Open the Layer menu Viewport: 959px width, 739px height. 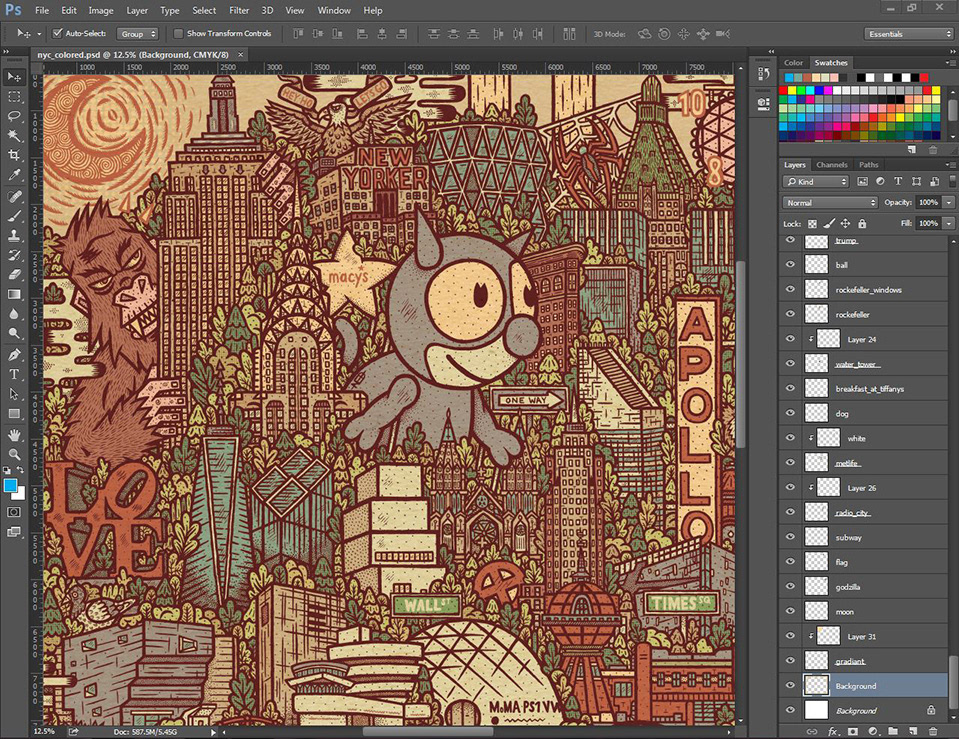pyautogui.click(x=137, y=10)
